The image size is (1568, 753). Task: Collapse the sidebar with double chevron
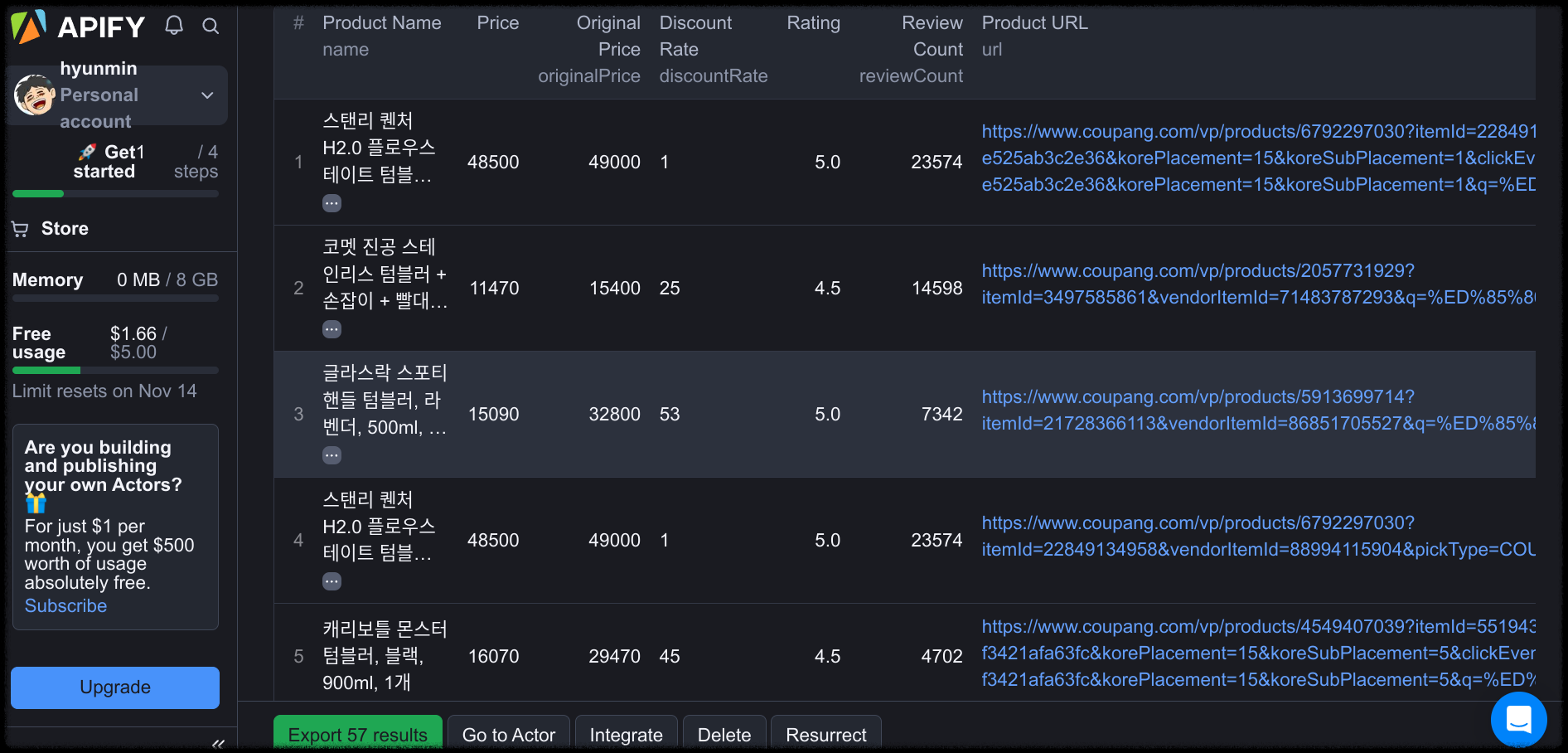218,744
